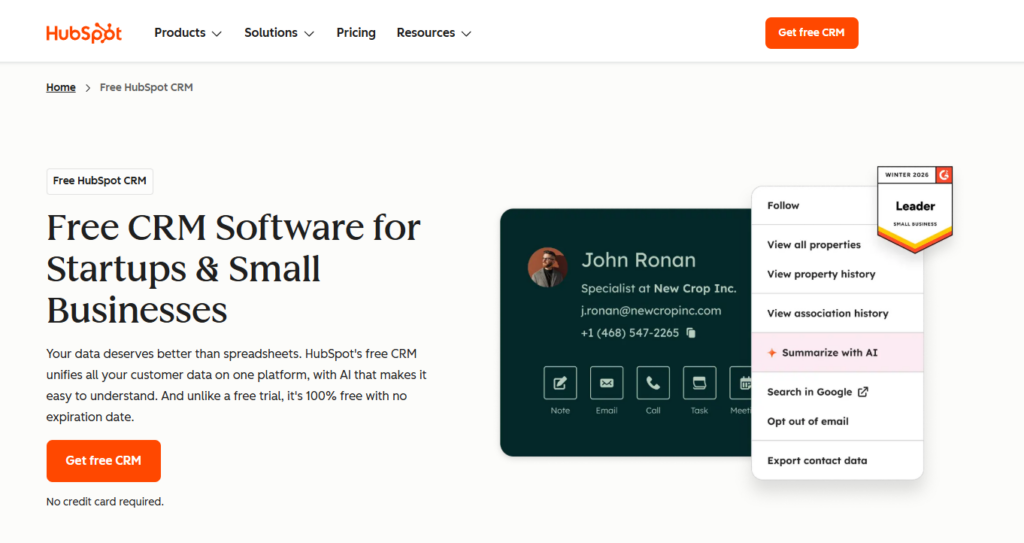Image resolution: width=1024 pixels, height=543 pixels.
Task: Click the AI sparkle icon by Summarize
Action: 772,353
